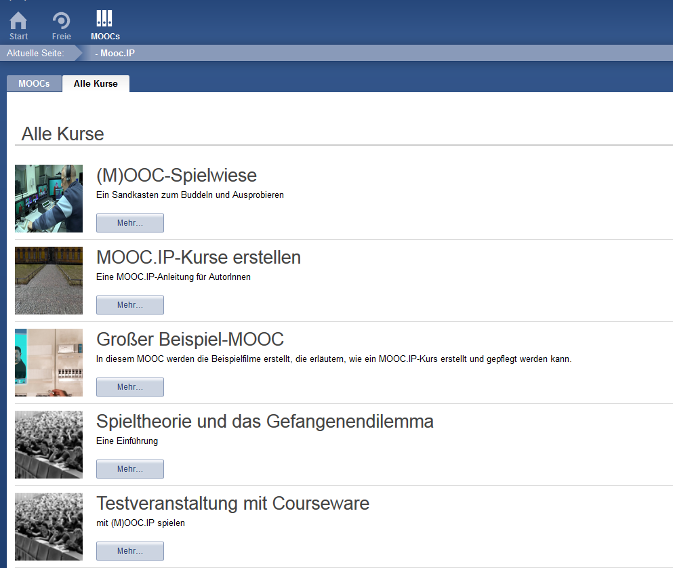Image resolution: width=673 pixels, height=568 pixels.
Task: Switch to the MOOCs tab
Action: 34,84
